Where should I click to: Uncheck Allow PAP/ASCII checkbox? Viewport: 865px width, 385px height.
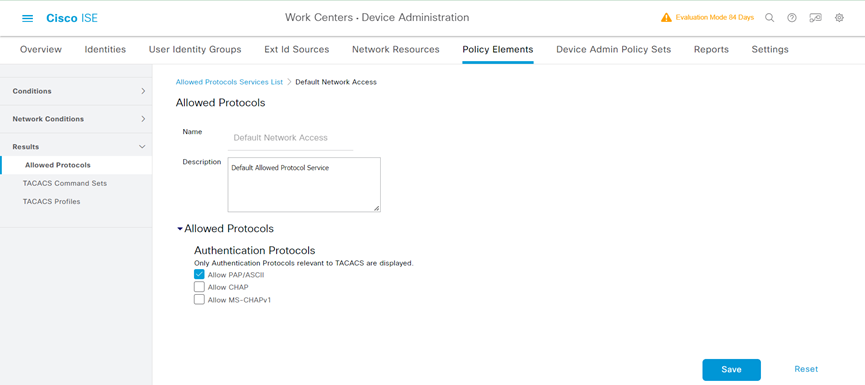[199, 274]
